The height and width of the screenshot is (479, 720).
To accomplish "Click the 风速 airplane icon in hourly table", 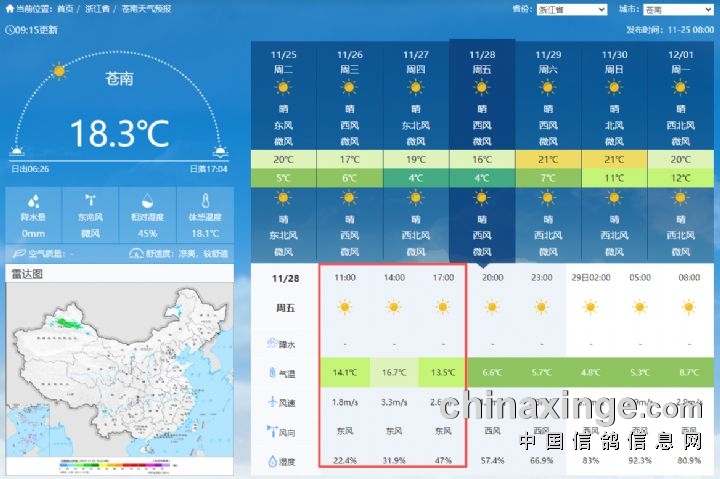I will [x=274, y=402].
